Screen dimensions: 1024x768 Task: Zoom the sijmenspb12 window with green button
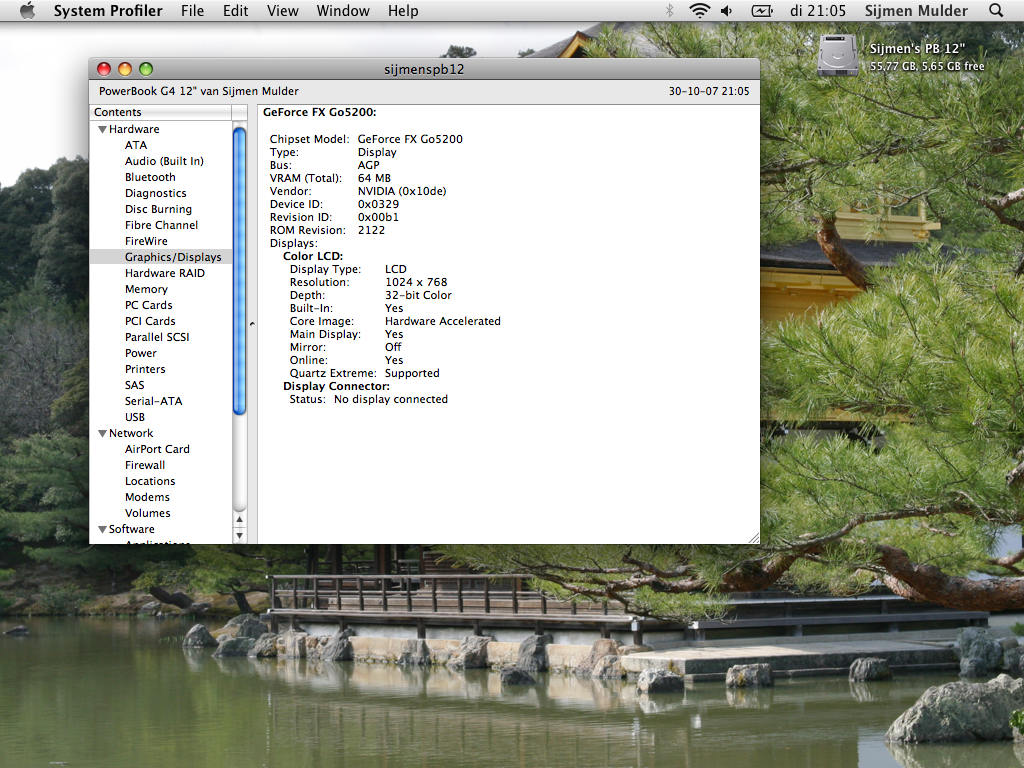[x=146, y=69]
